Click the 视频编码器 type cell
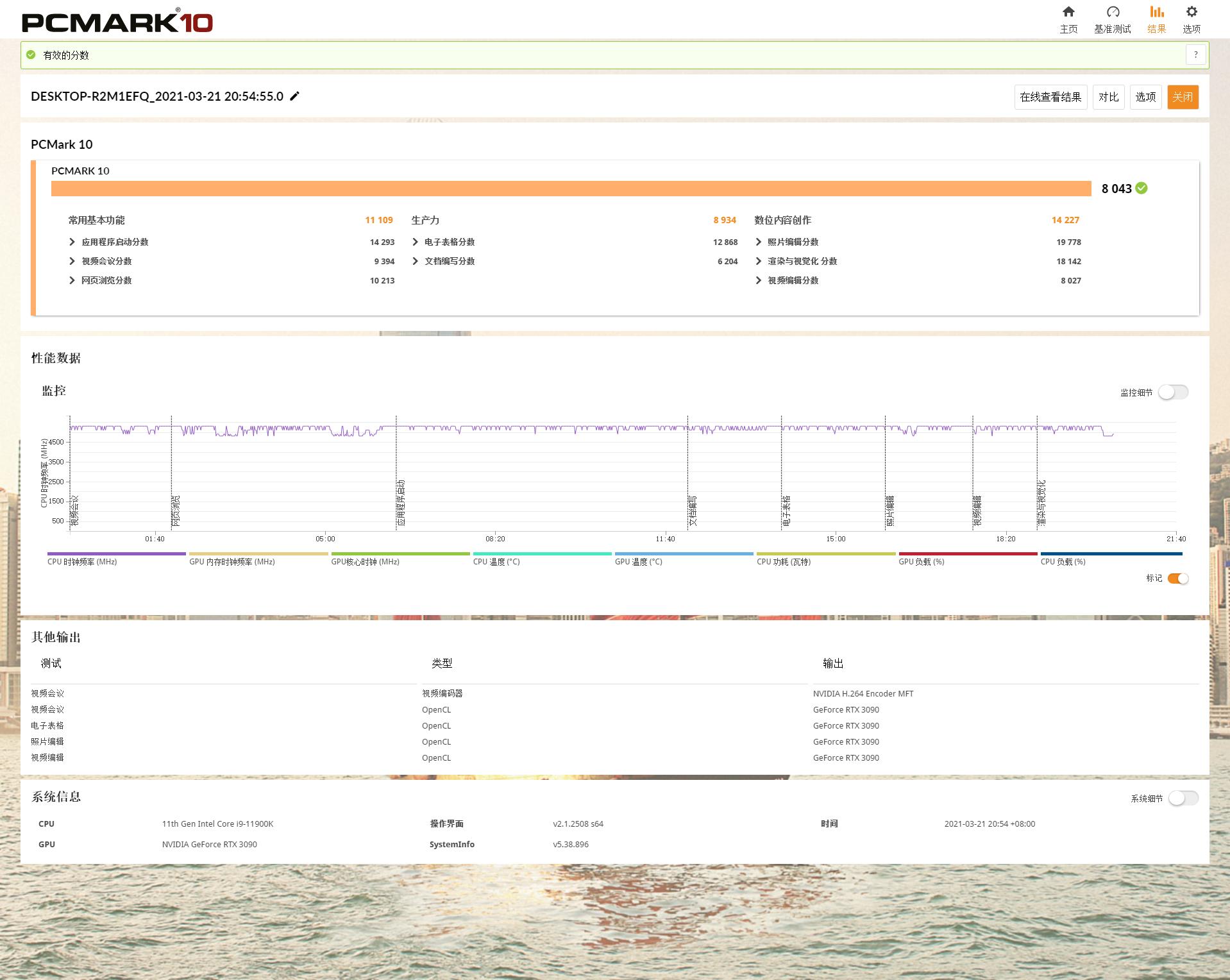Screen dimensions: 1230x980 pyautogui.click(x=442, y=693)
